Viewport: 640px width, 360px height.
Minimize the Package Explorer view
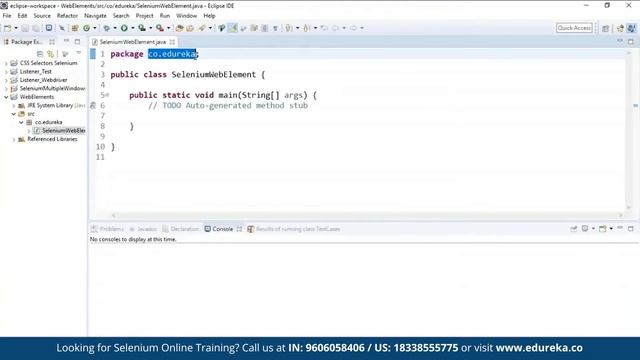tap(66, 41)
